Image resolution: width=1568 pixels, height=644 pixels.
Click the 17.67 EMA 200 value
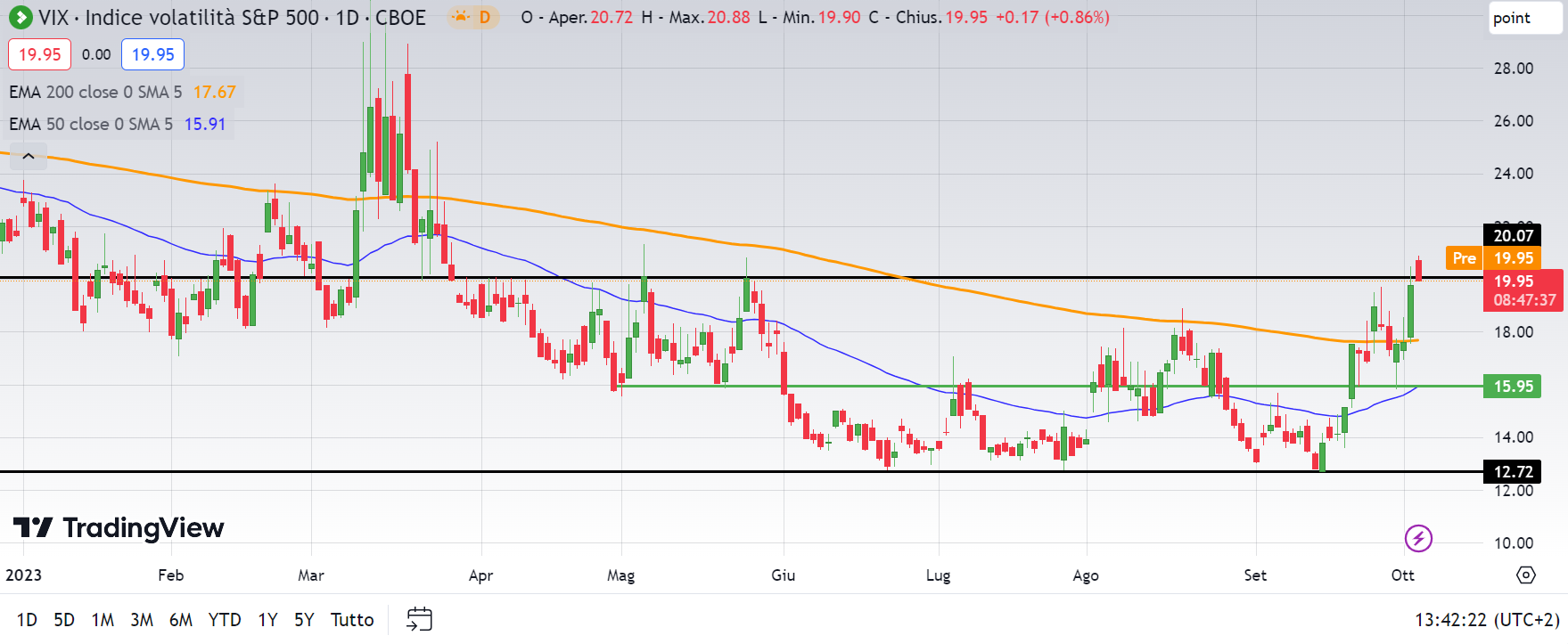click(214, 92)
